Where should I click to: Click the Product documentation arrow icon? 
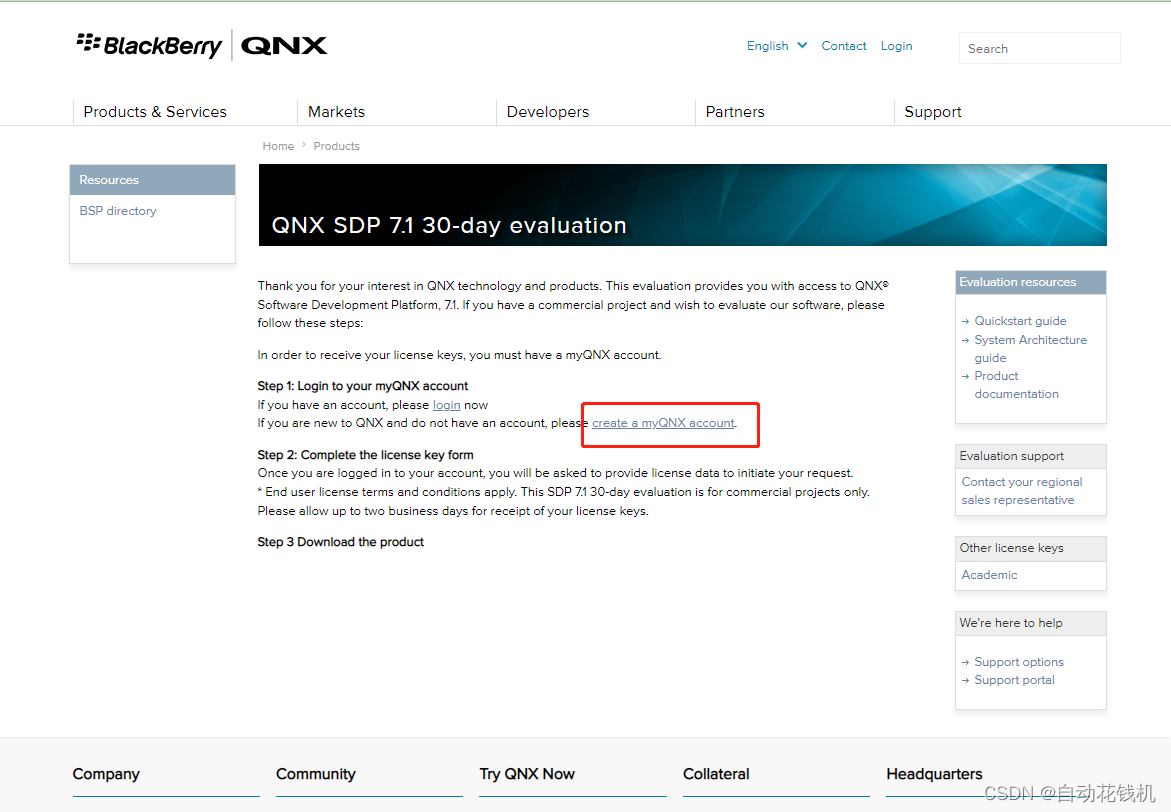pyautogui.click(x=964, y=376)
